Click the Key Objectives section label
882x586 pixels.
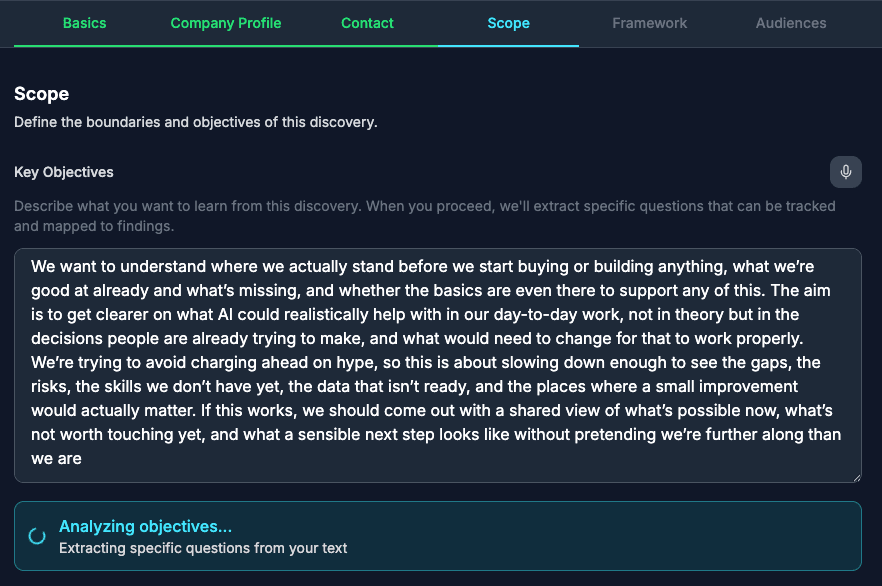click(x=63, y=171)
